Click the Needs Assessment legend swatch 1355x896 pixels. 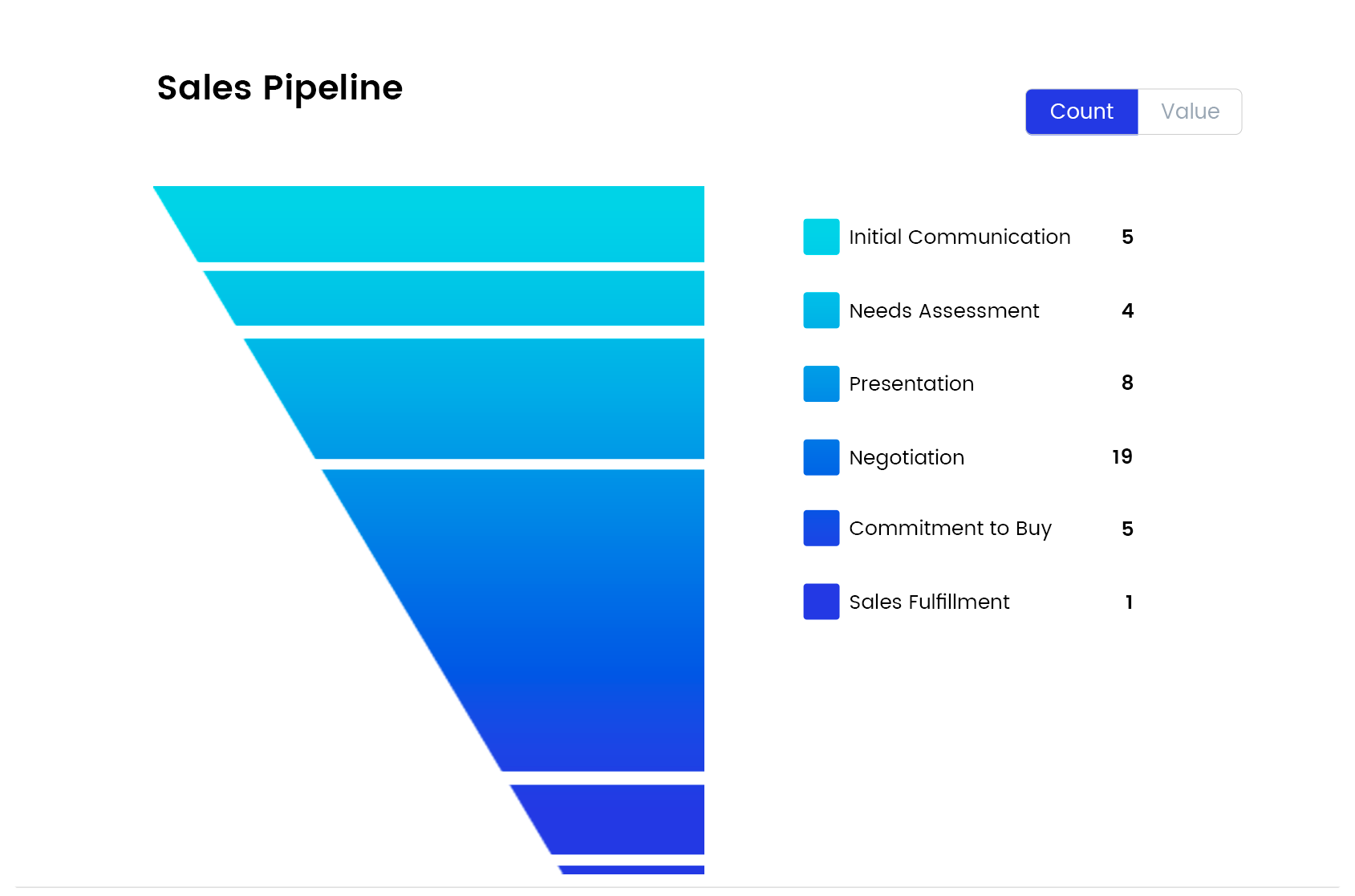point(820,310)
